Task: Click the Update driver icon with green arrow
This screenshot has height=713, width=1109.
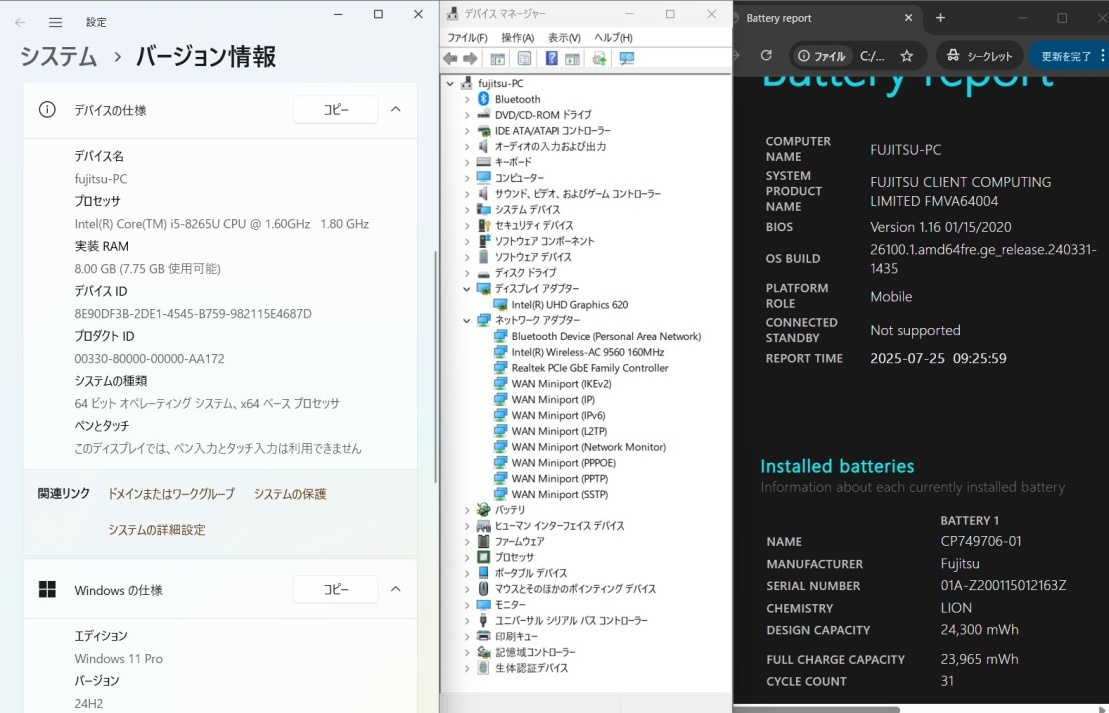Action: coord(599,59)
